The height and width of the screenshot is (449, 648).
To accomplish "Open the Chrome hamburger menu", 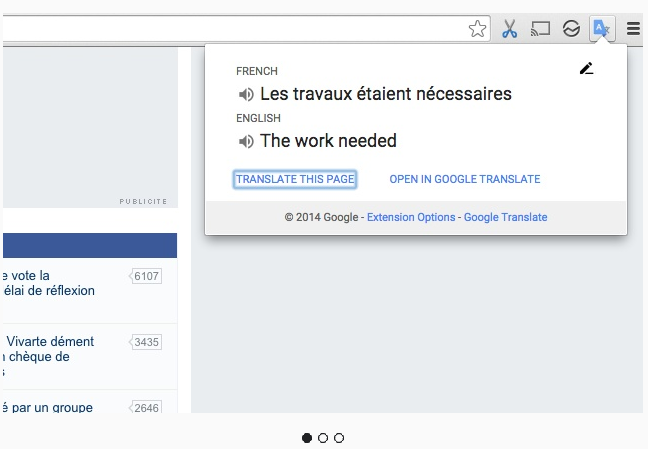I will tap(633, 29).
